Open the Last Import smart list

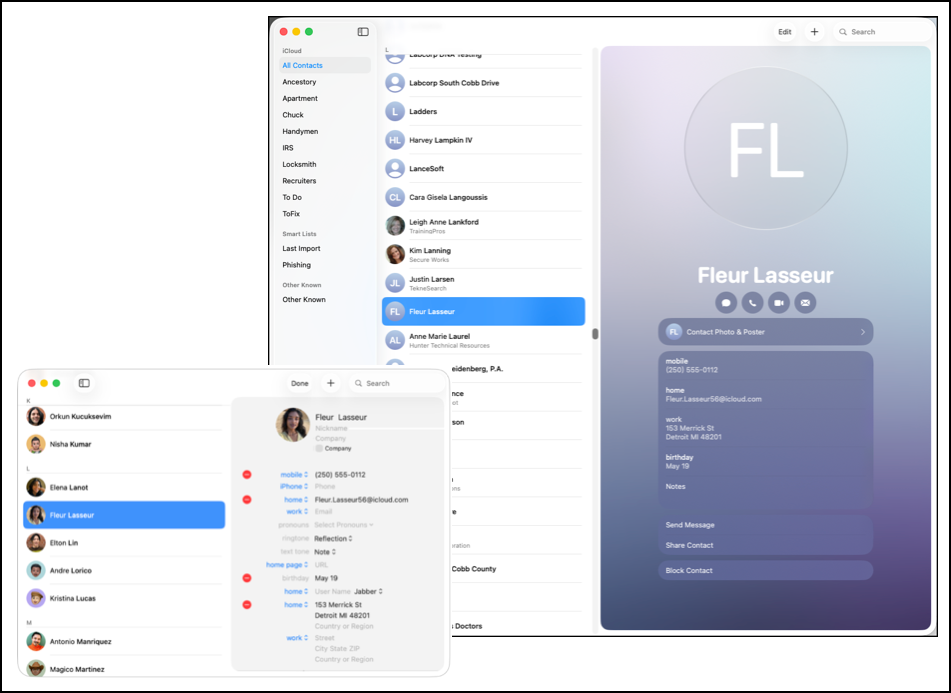(x=301, y=249)
